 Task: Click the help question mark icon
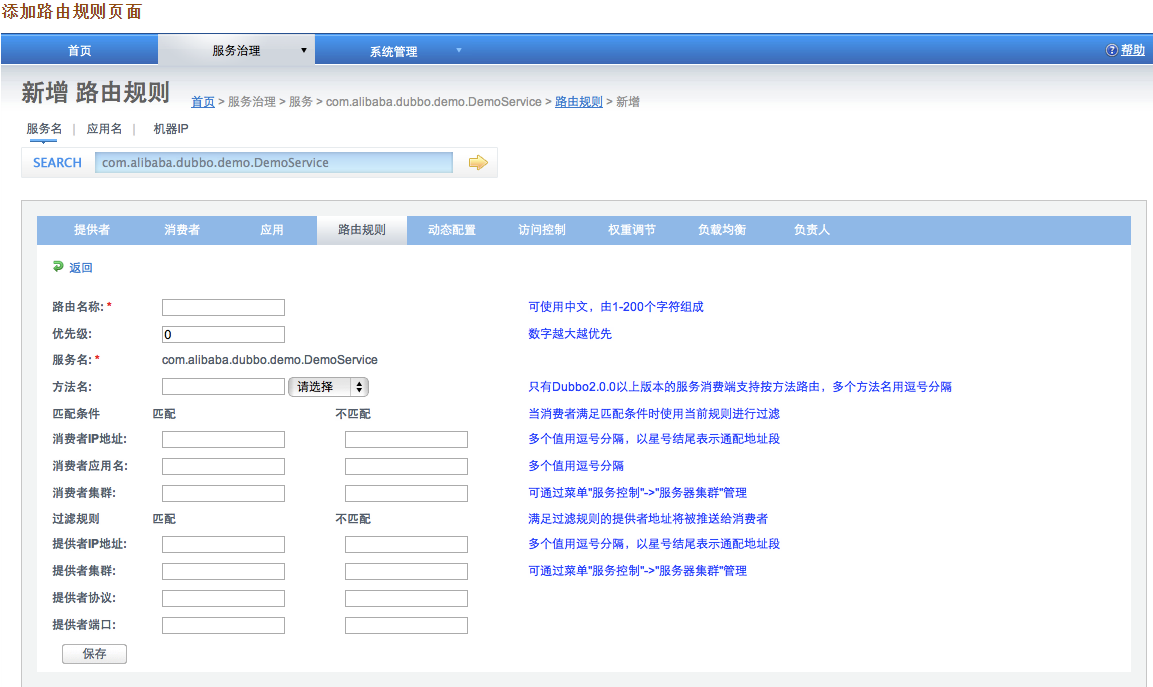tap(1111, 50)
